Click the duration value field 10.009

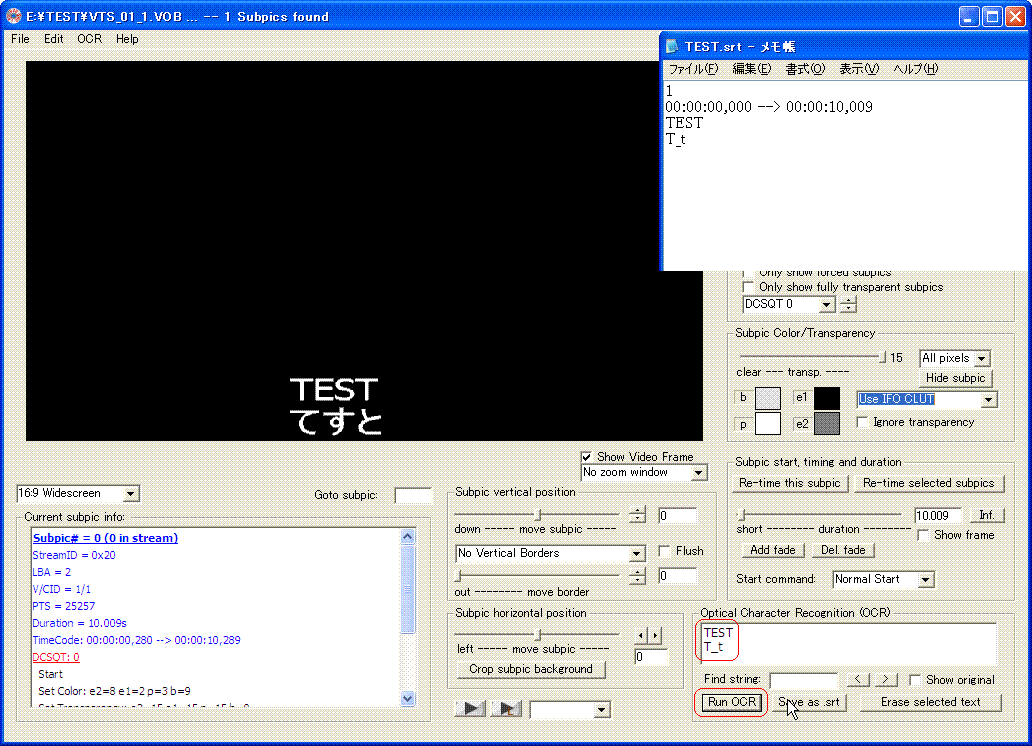[x=939, y=516]
